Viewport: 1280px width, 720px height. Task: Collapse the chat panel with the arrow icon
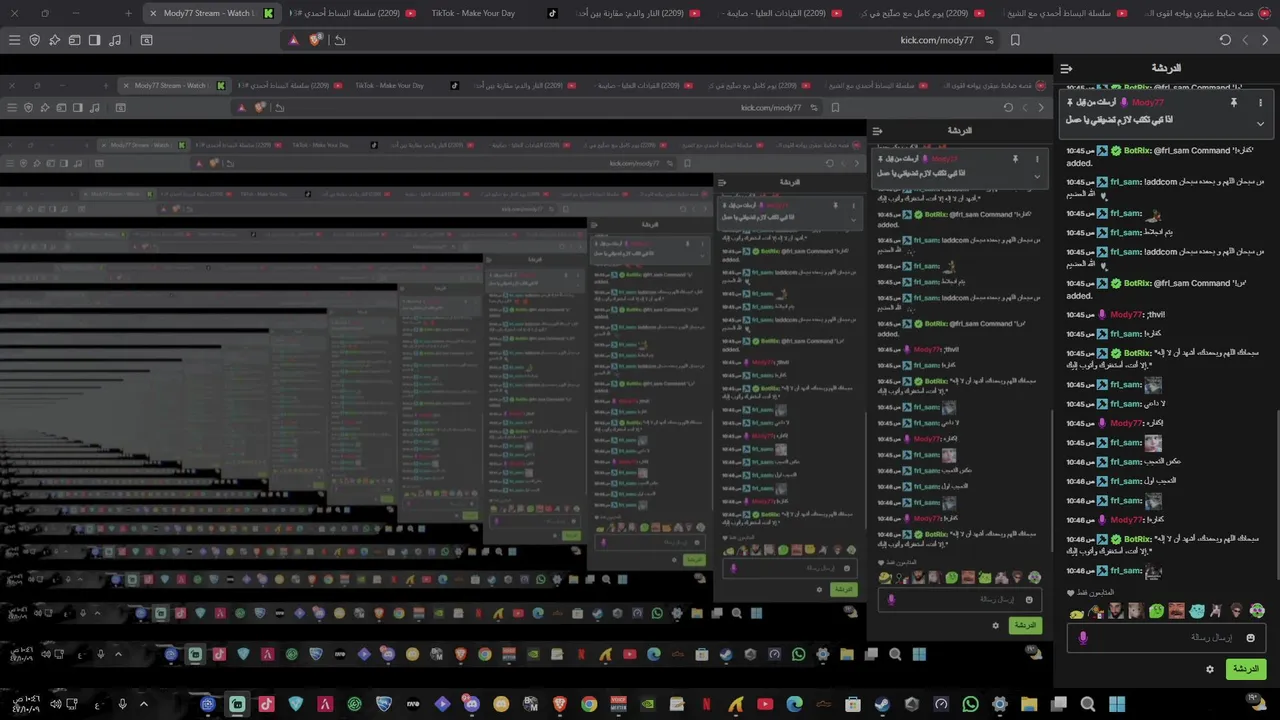coord(1066,68)
